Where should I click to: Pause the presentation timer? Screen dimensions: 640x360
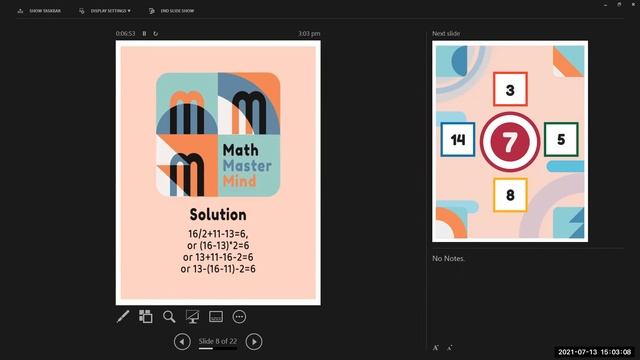[144, 33]
